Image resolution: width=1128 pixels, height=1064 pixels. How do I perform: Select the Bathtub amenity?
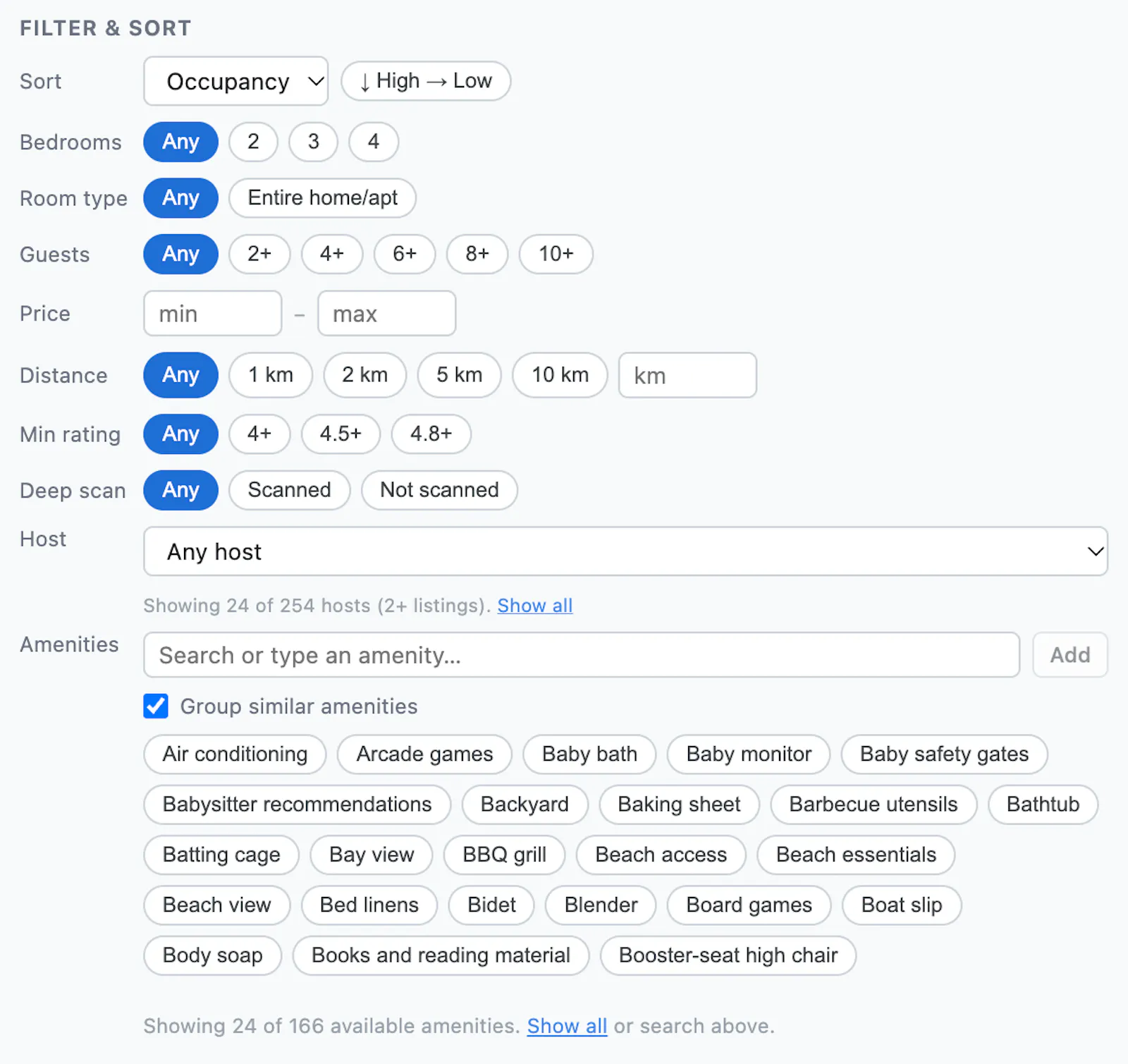(x=1043, y=805)
